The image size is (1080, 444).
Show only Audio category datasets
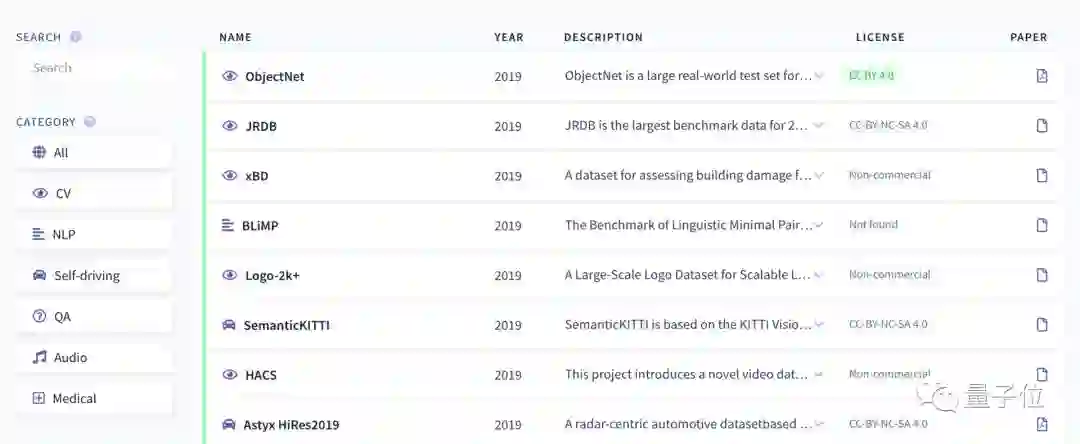(93, 357)
